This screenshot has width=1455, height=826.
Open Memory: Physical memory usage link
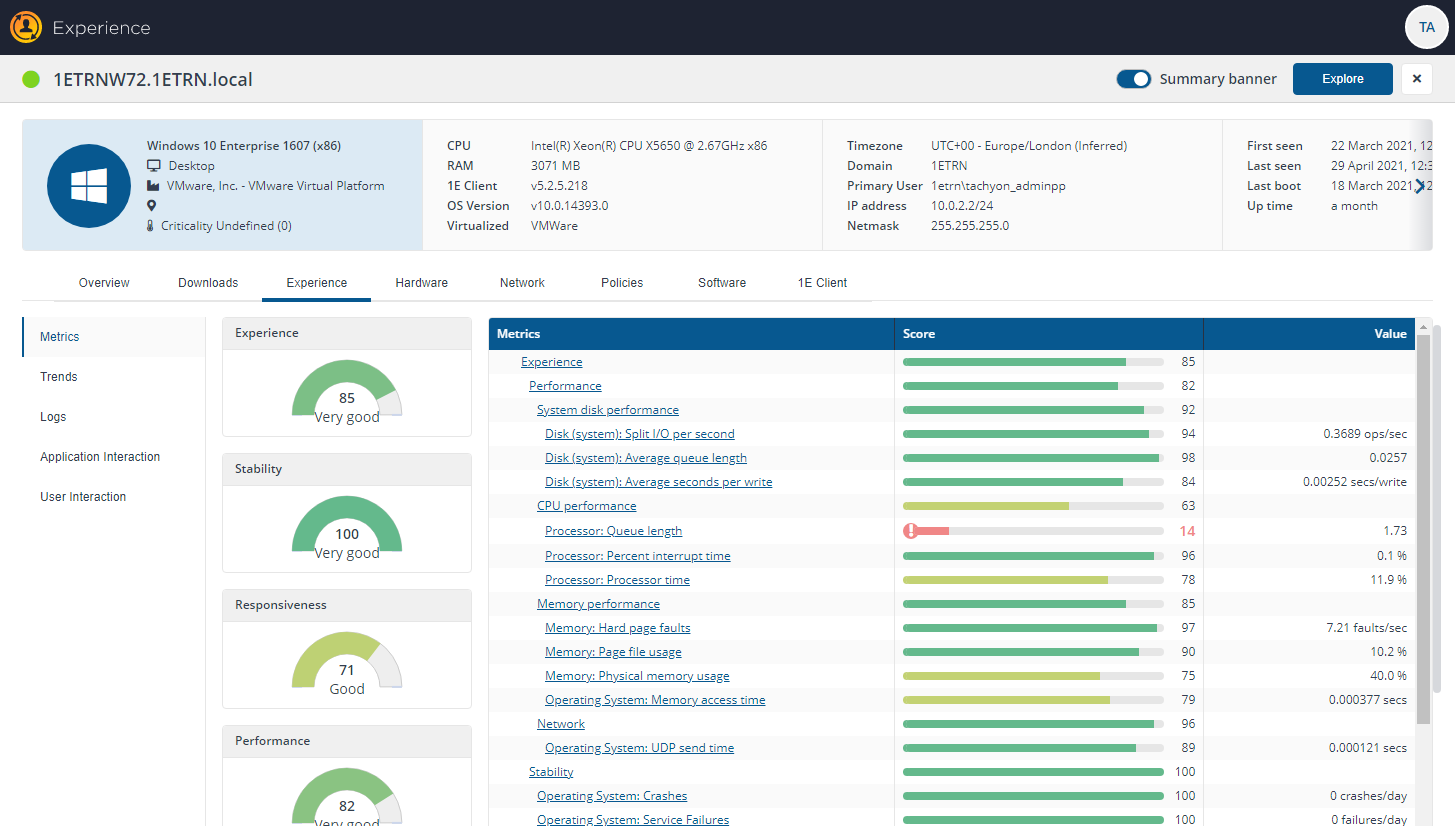[638, 676]
